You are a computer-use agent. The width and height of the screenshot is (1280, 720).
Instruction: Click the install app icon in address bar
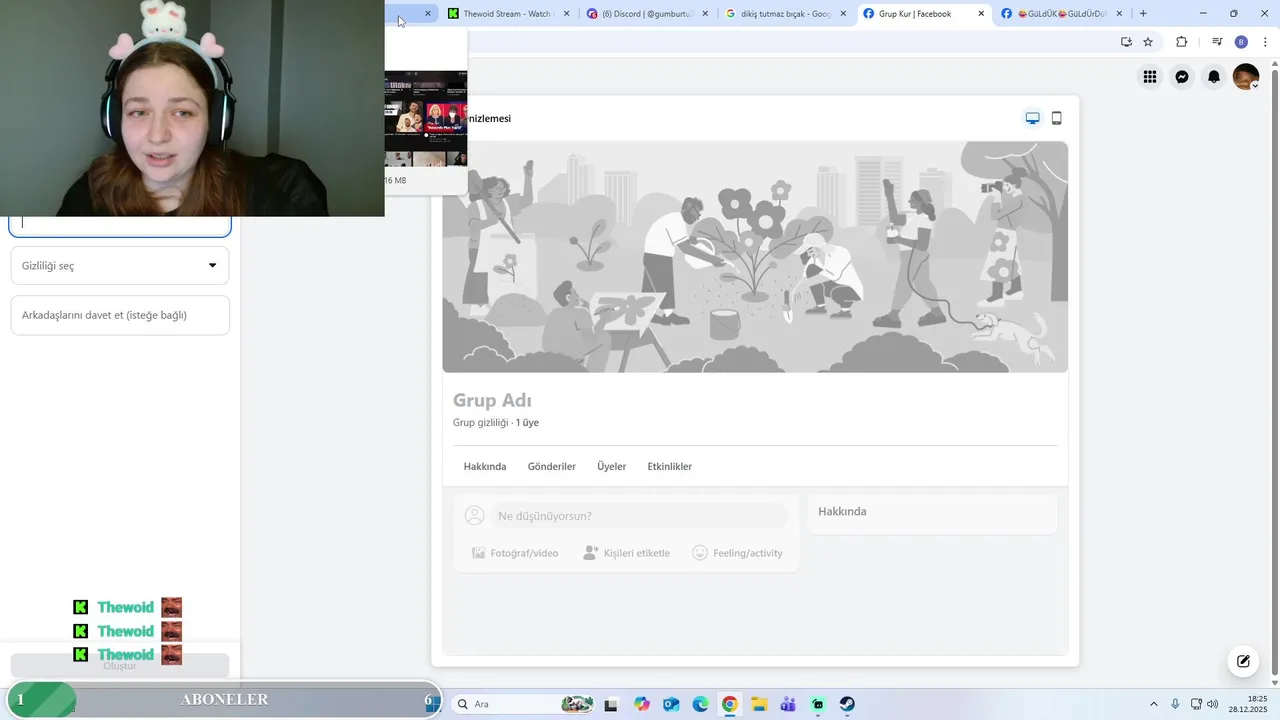[1126, 42]
